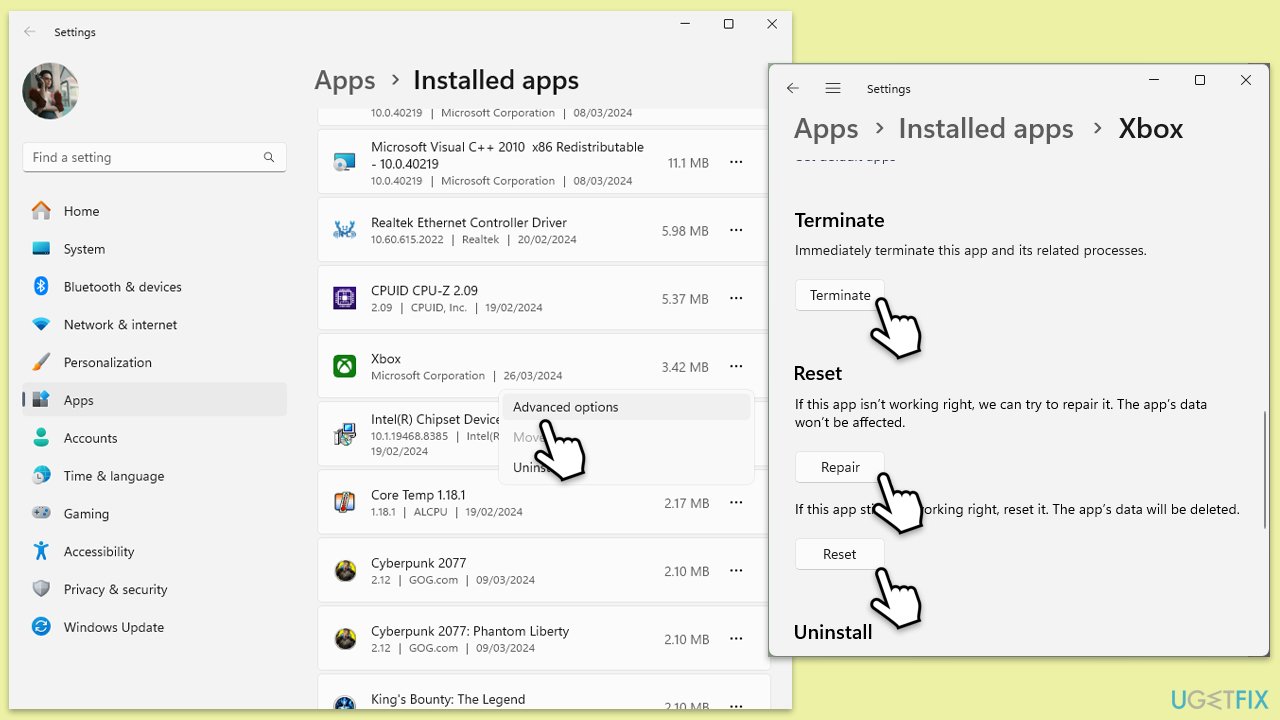
Task: Select Advanced options in context menu
Action: click(x=566, y=407)
